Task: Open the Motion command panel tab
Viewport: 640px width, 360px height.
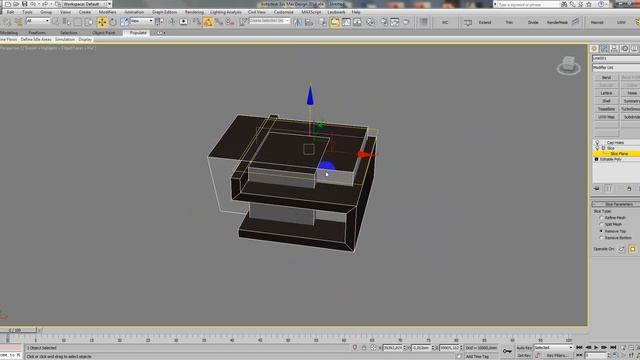Action: click(x=624, y=49)
